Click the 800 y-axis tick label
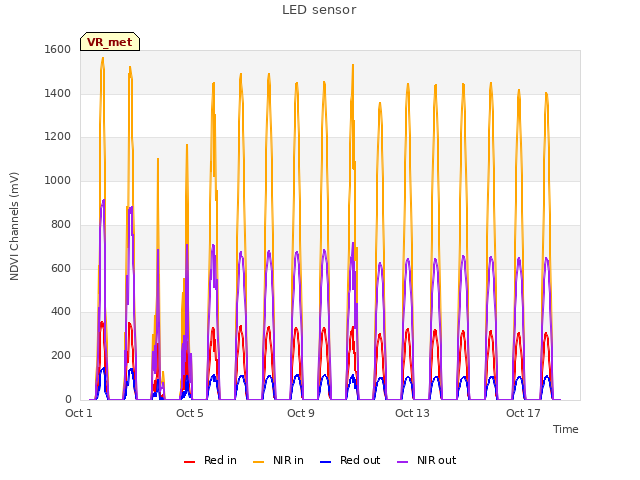640x480 pixels. 61,224
